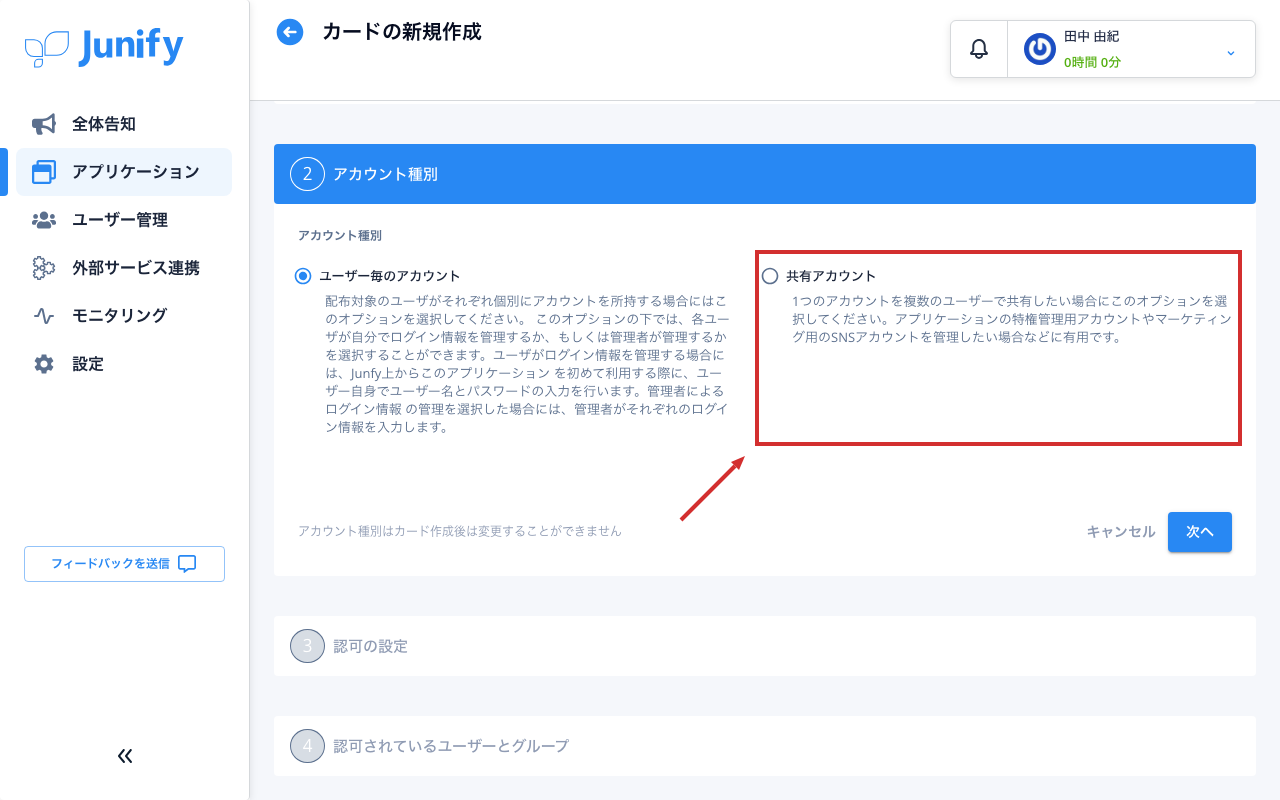Send feedback via フィードバックを送信 button
This screenshot has width=1280, height=800.
[x=124, y=564]
